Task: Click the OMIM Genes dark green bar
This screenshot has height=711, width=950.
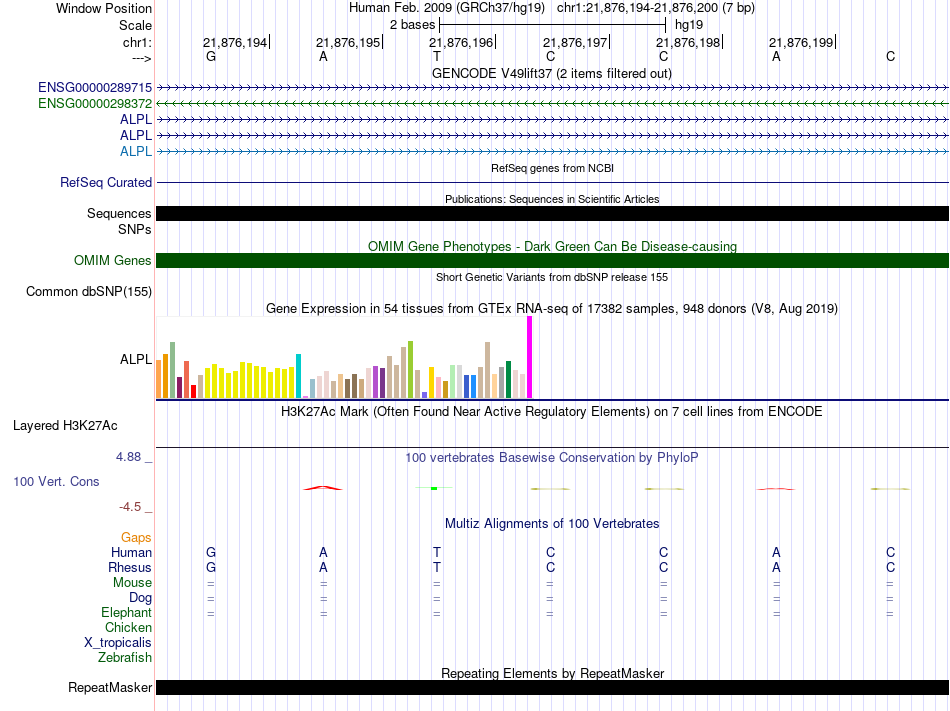Action: [x=552, y=260]
